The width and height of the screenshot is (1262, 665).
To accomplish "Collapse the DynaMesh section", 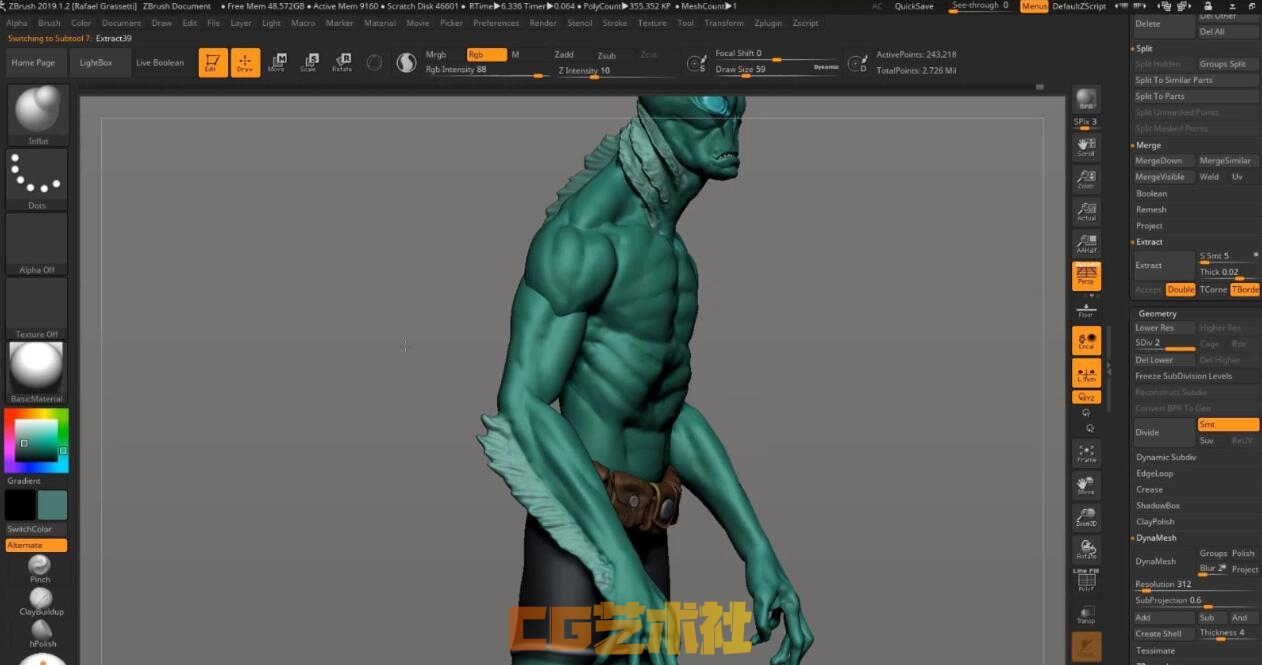I will (1156, 538).
